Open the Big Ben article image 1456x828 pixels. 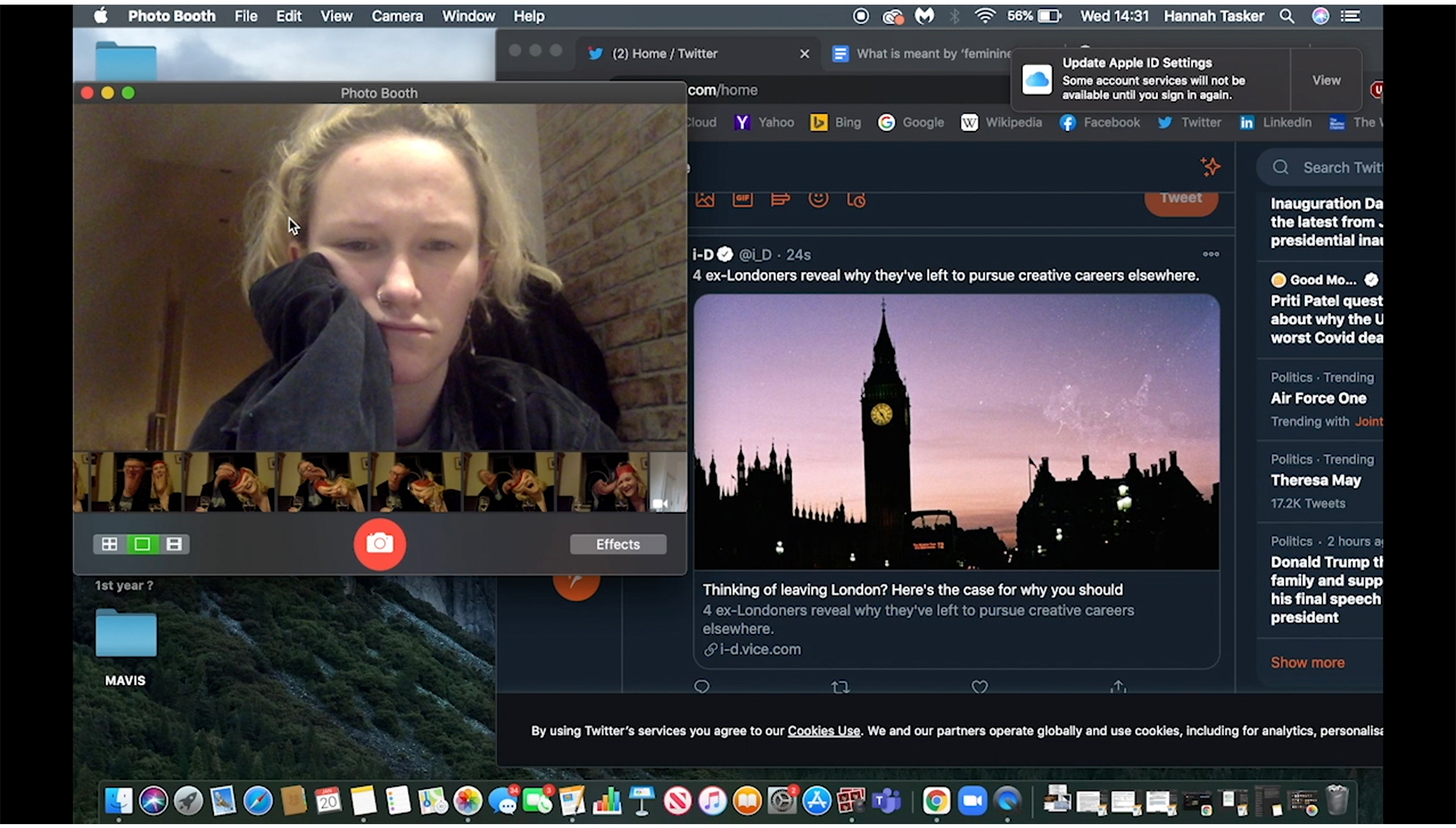(956, 432)
